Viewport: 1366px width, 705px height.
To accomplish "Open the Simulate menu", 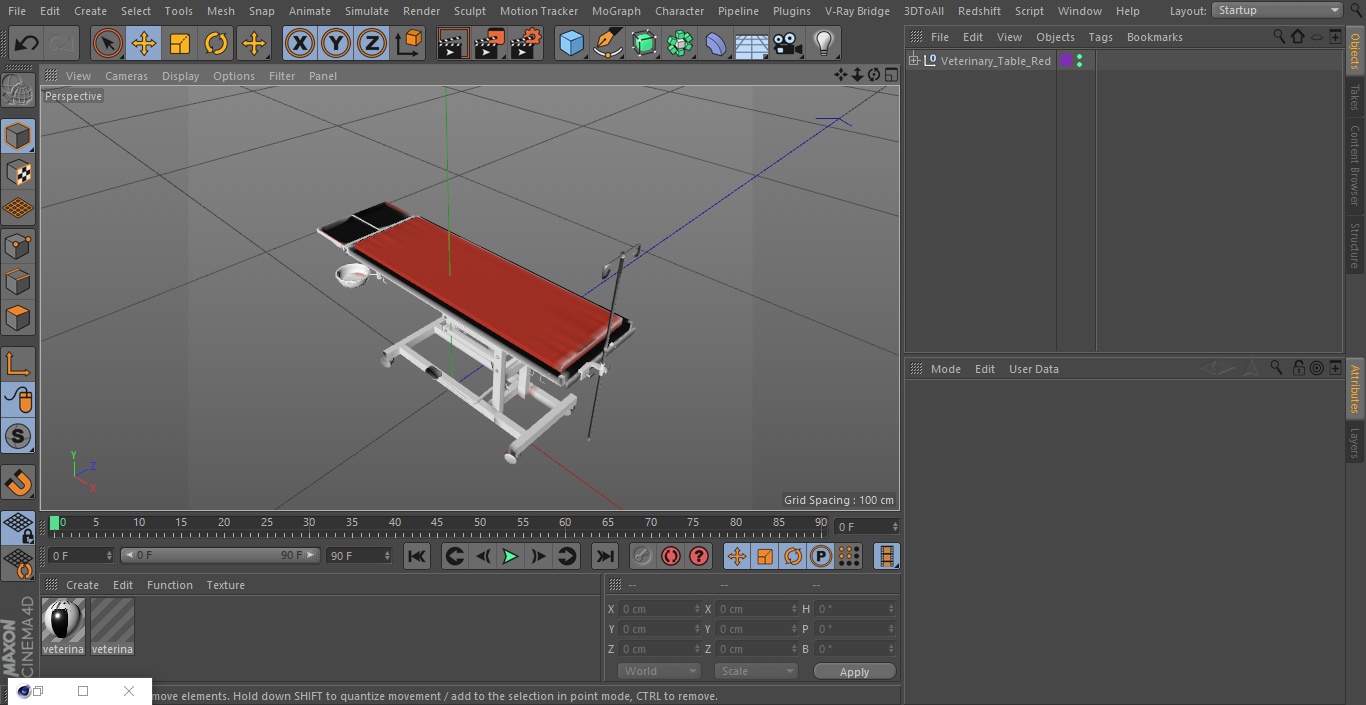I will [x=367, y=11].
